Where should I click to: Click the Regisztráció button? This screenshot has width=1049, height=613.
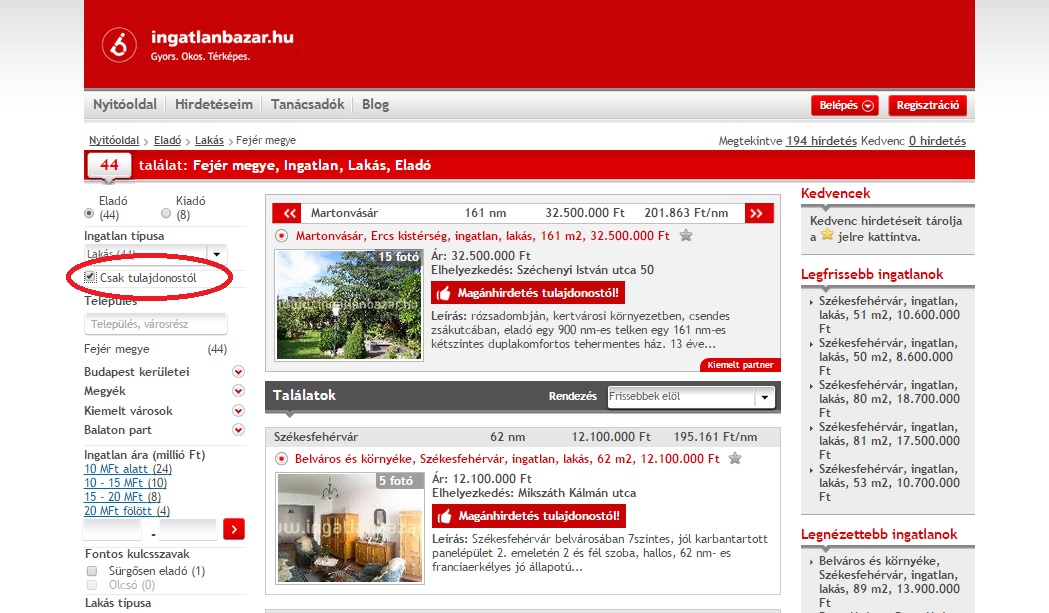[927, 105]
